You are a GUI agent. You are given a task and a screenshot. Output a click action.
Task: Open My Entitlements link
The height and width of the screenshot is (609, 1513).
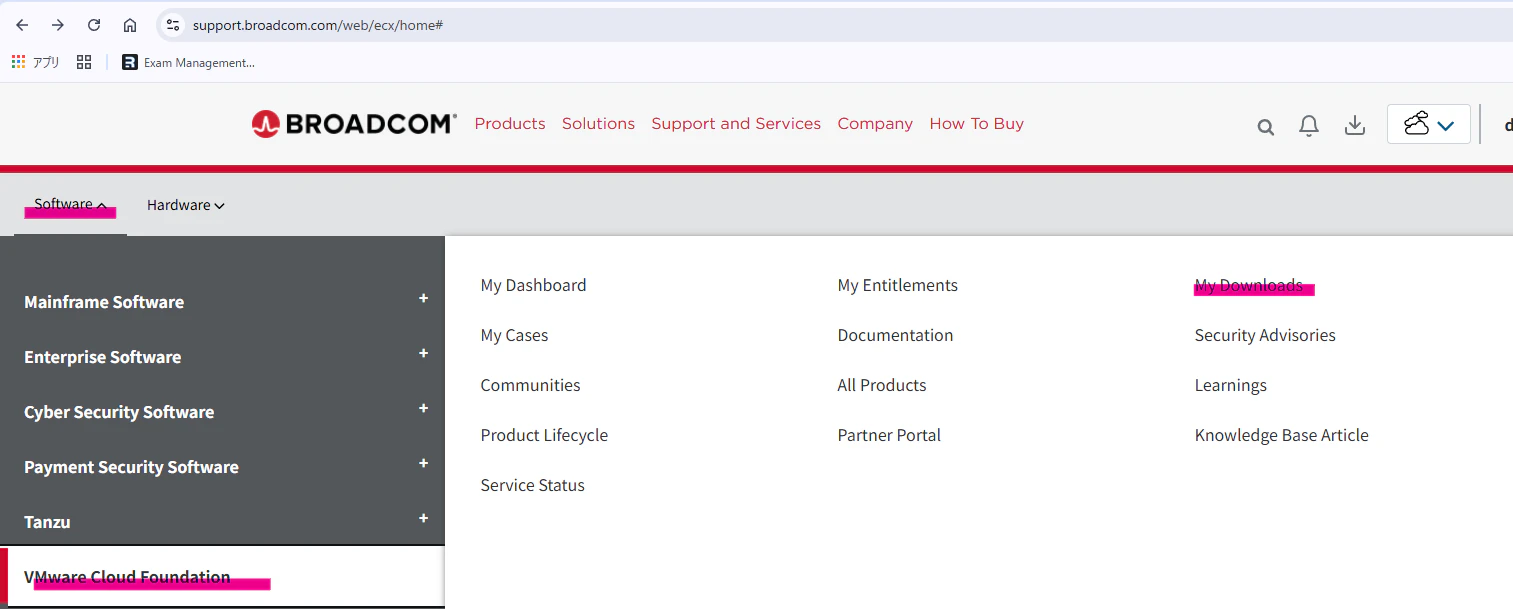897,285
